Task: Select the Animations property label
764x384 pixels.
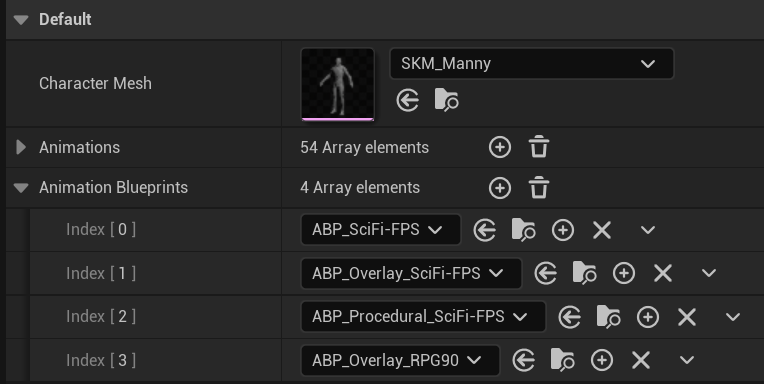Action: (79, 147)
